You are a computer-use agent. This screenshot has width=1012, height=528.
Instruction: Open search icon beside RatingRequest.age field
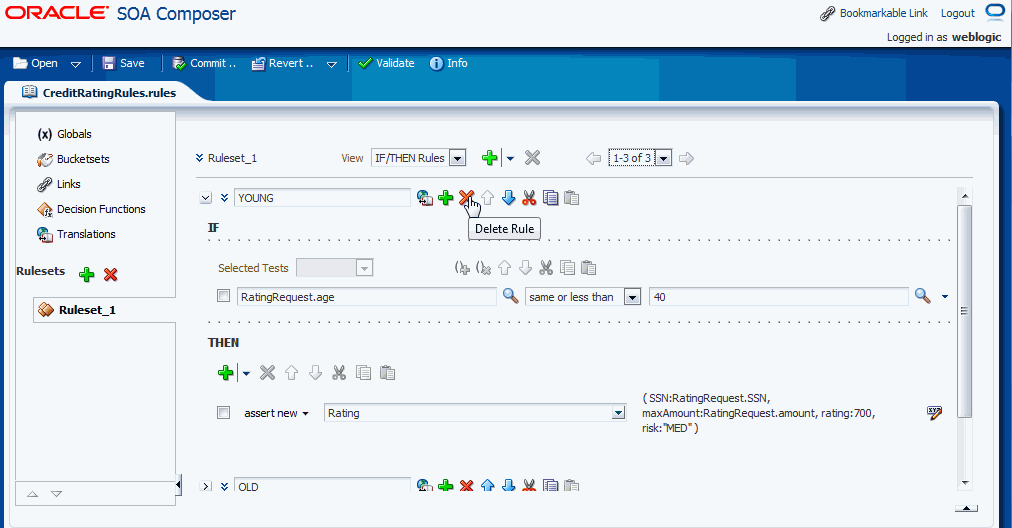point(511,296)
